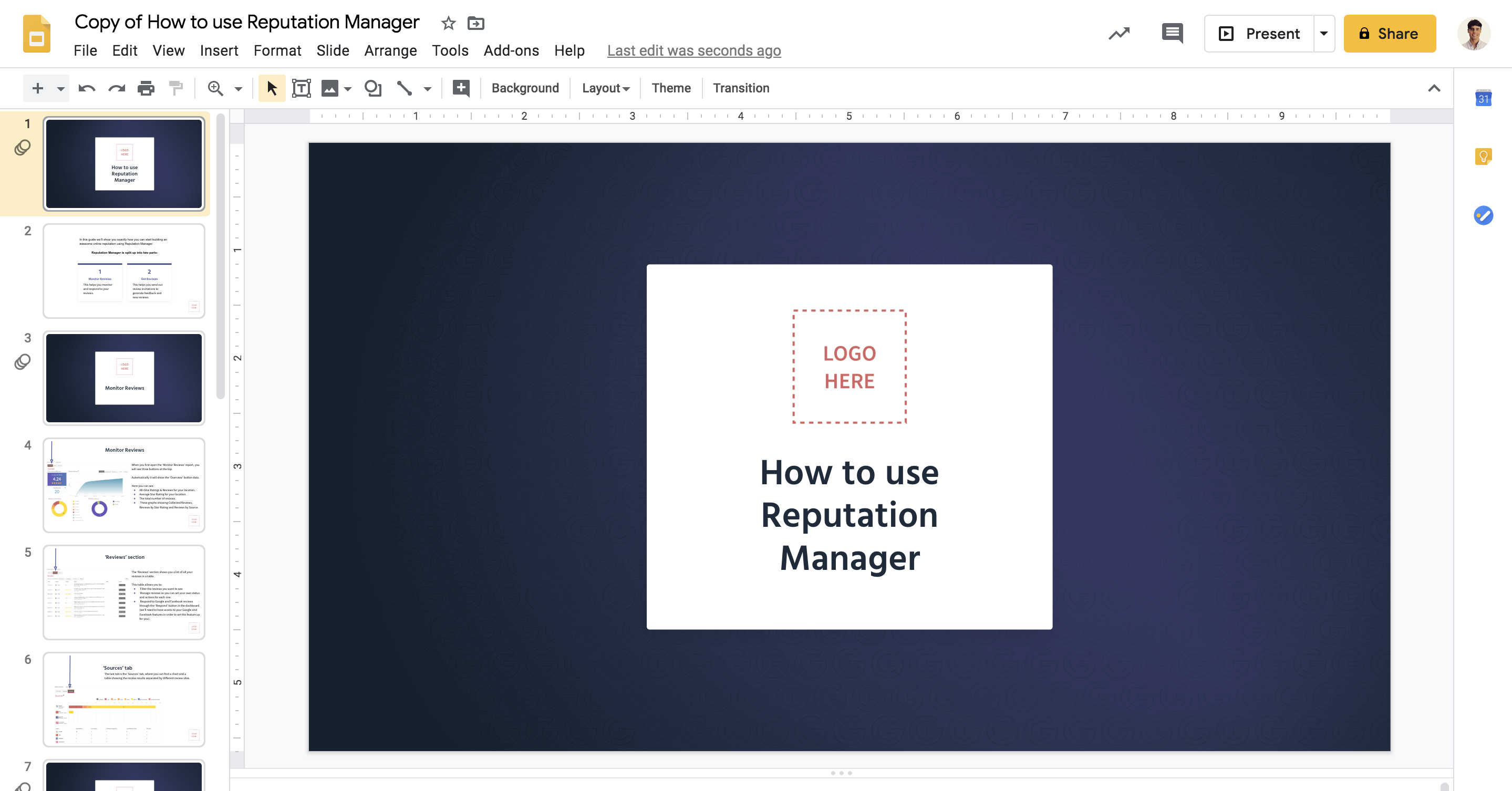The height and width of the screenshot is (791, 1512).
Task: Click the LOGO HERE placeholder on slide
Action: click(850, 367)
